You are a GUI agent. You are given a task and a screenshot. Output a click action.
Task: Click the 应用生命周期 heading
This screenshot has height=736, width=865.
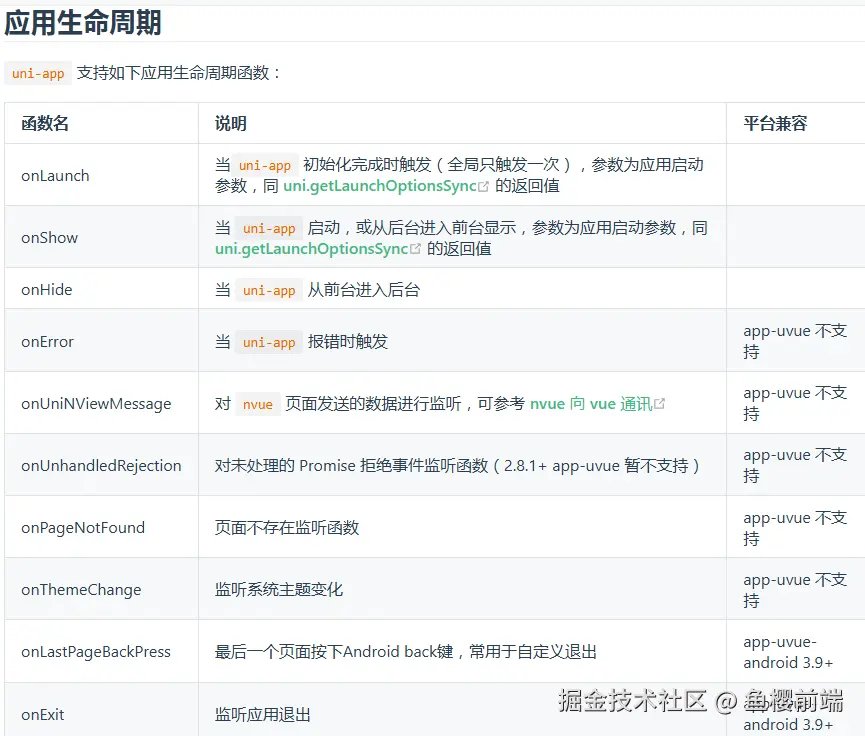83,23
